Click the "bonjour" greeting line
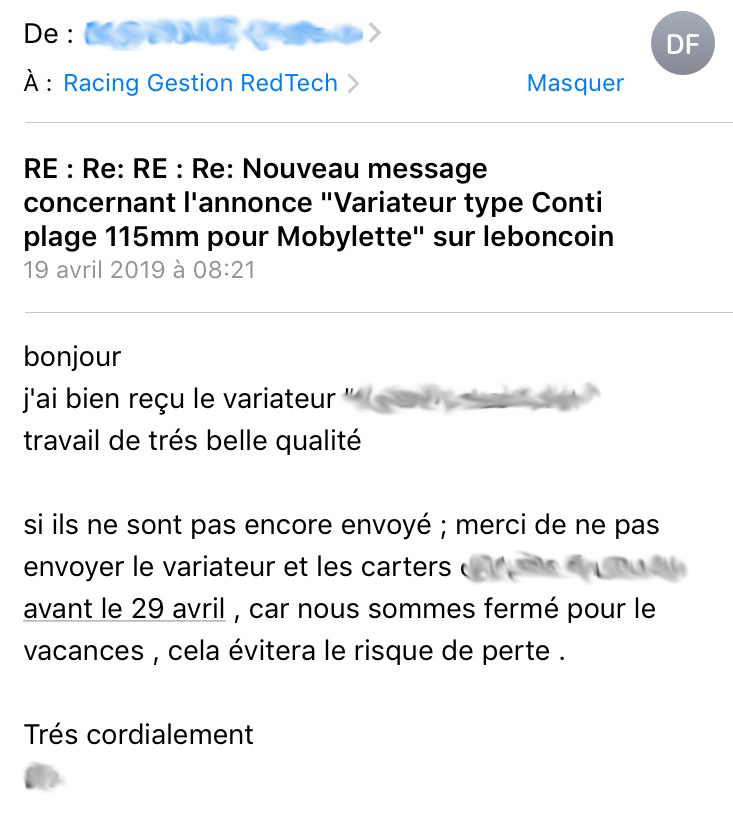 click(72, 357)
